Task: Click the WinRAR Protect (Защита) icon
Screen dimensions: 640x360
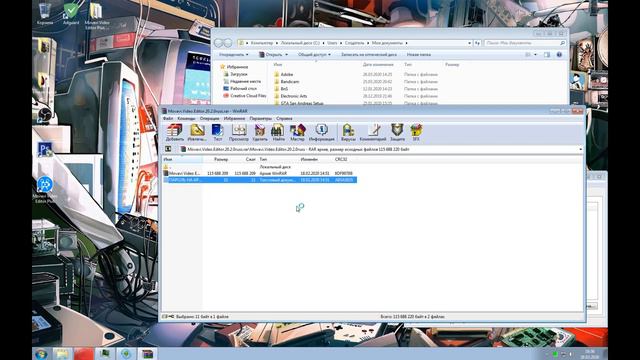Action: 397,133
